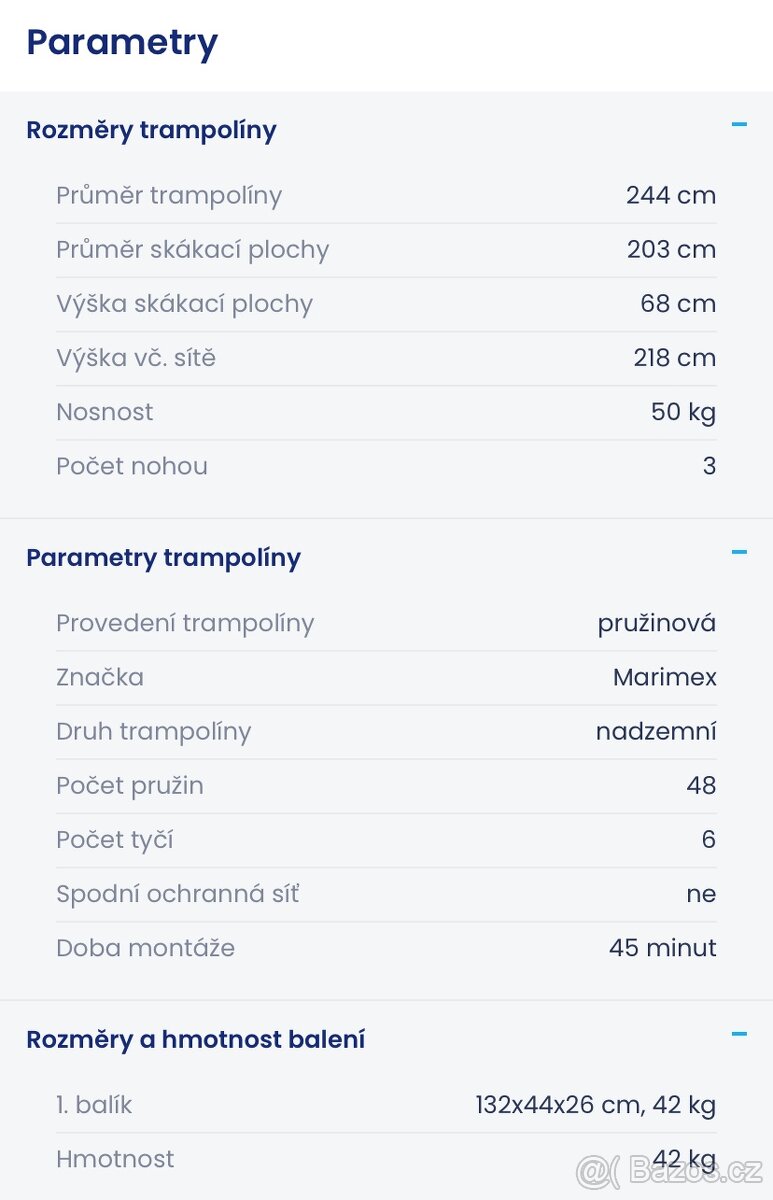Viewport: 773px width, 1200px height.
Task: Click the Bazos.cz watermark logo
Action: pyautogui.click(x=669, y=1168)
